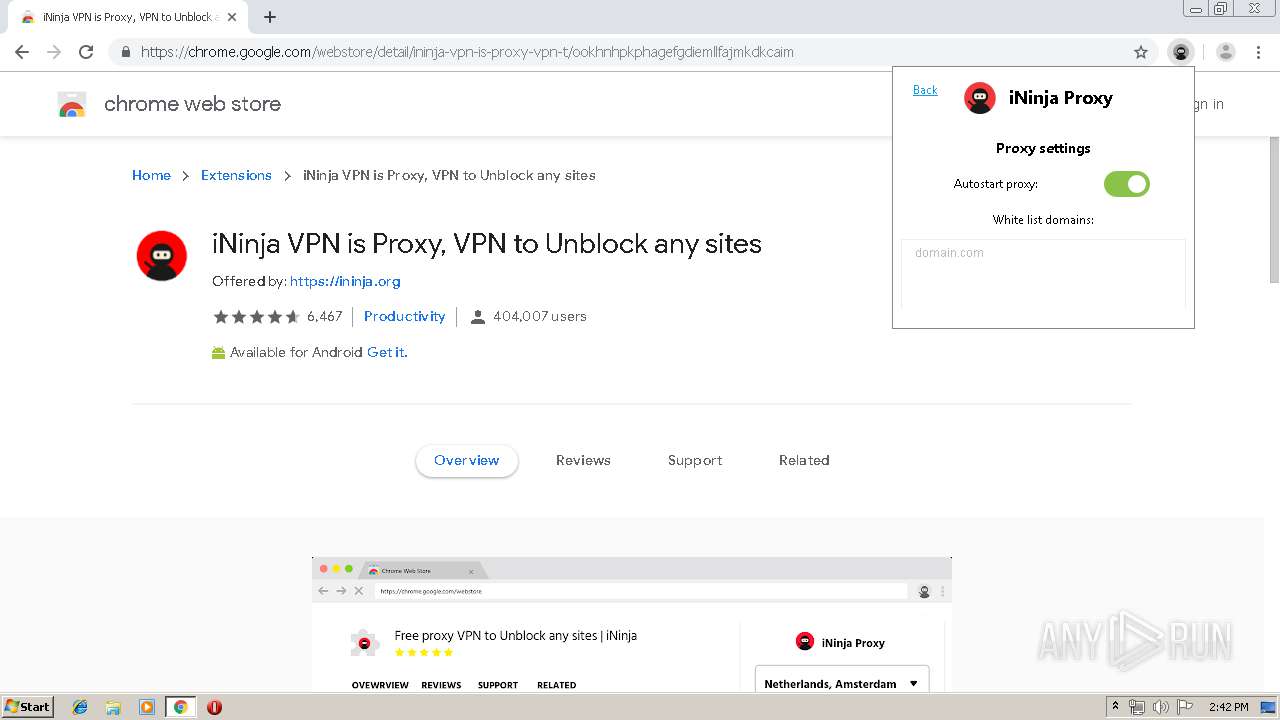The width and height of the screenshot is (1280, 720).
Task: Click the users count person icon
Action: tap(478, 317)
